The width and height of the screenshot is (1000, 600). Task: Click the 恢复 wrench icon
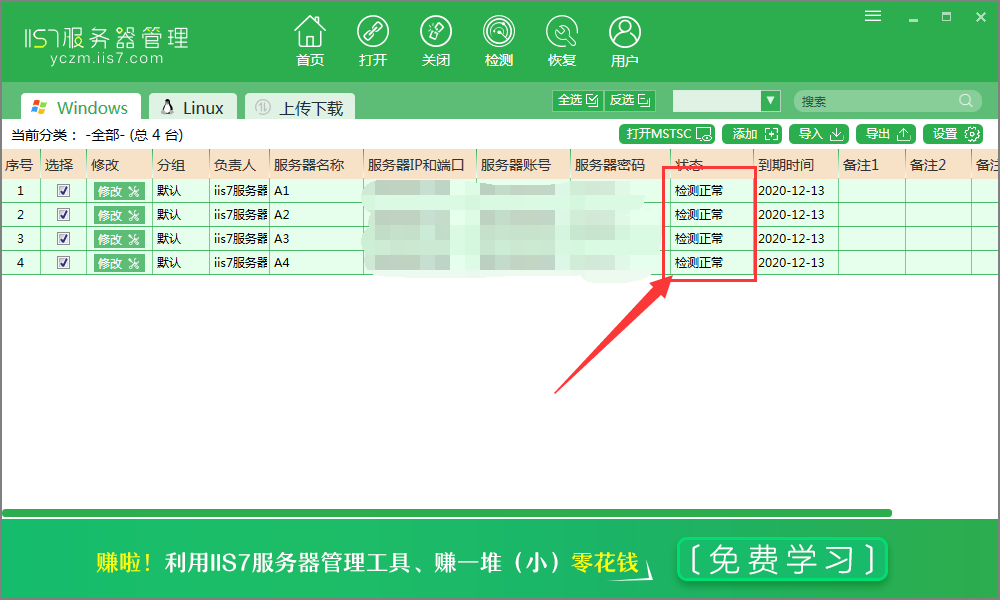[562, 41]
